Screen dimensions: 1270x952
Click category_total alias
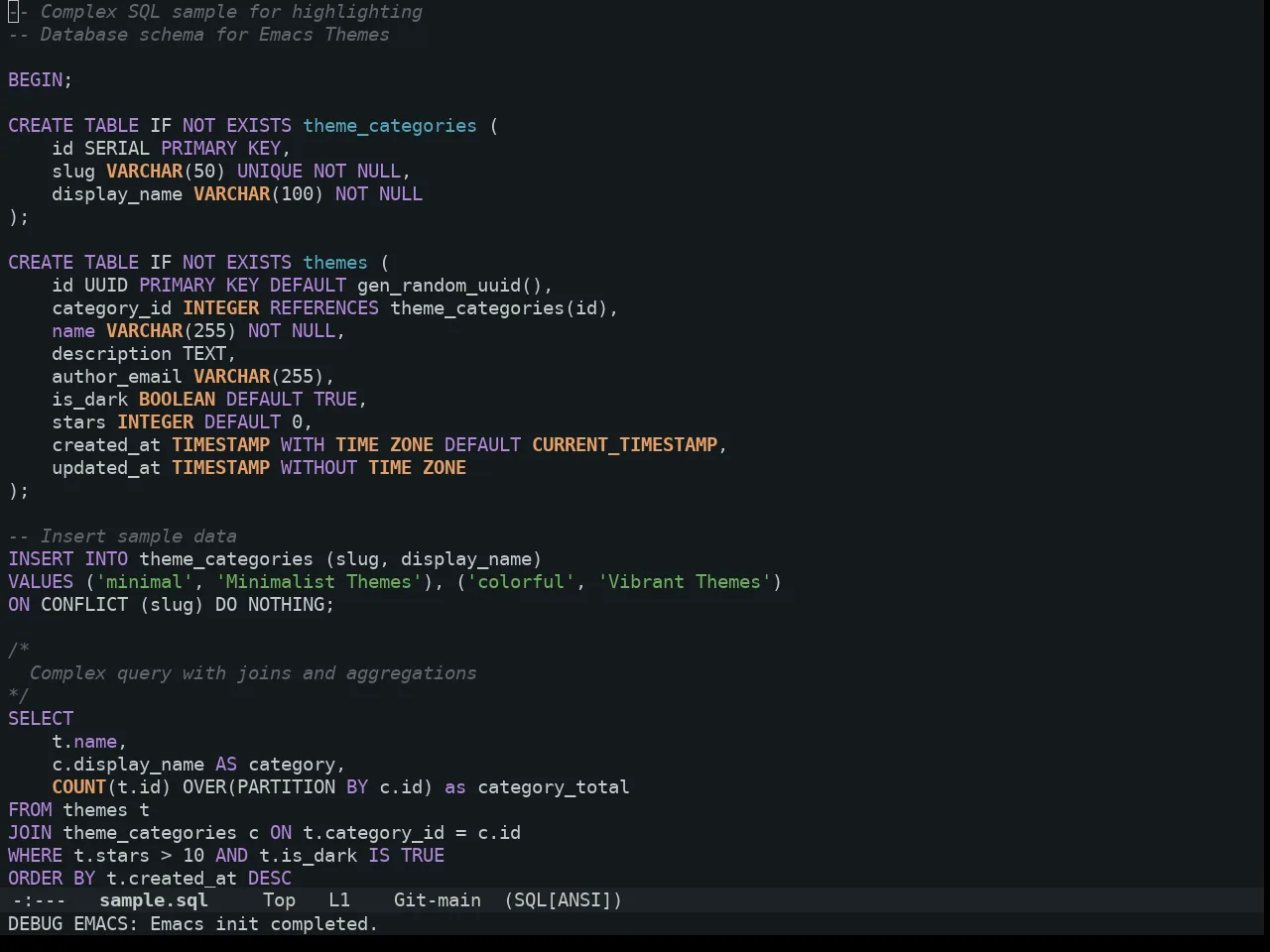click(x=554, y=787)
